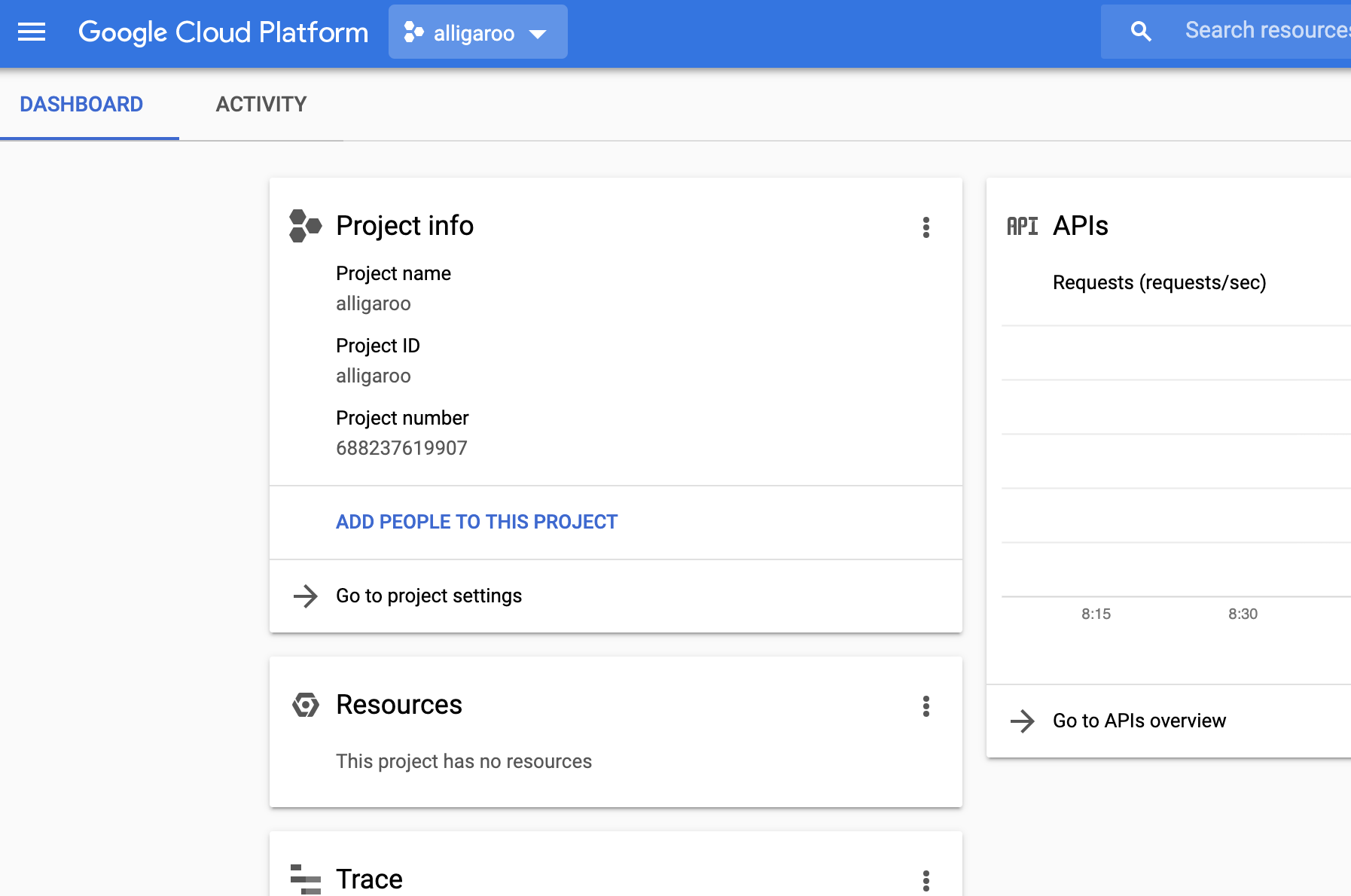Click the 8:15 chart time label
Viewport: 1351px width, 896px height.
click(1096, 614)
